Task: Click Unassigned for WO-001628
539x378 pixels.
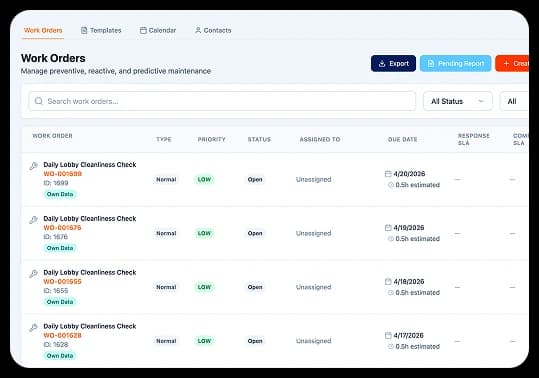Action: point(314,341)
